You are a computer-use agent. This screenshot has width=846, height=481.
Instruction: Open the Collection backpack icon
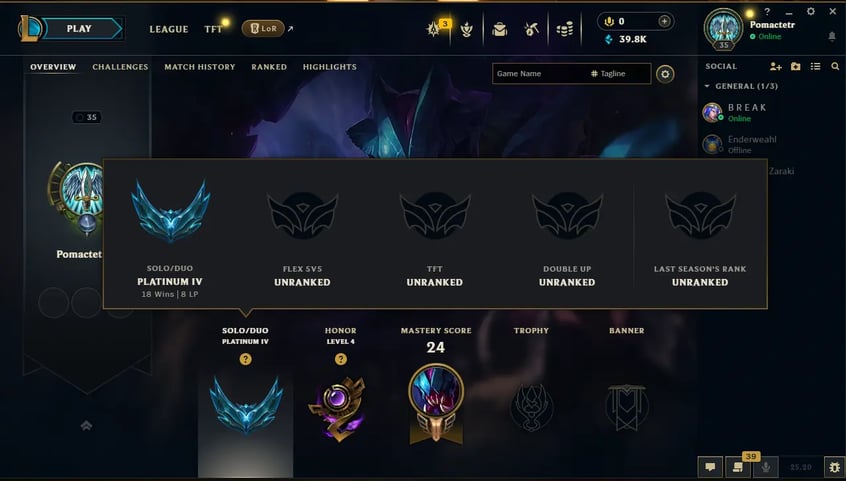(500, 29)
